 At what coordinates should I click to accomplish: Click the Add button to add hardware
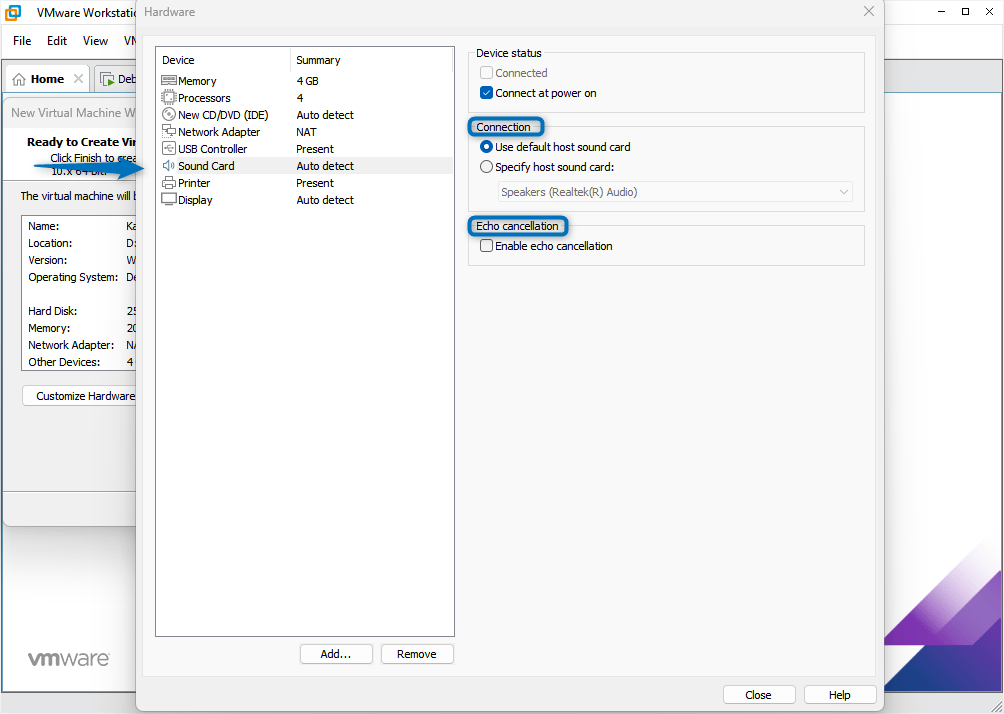pos(336,653)
